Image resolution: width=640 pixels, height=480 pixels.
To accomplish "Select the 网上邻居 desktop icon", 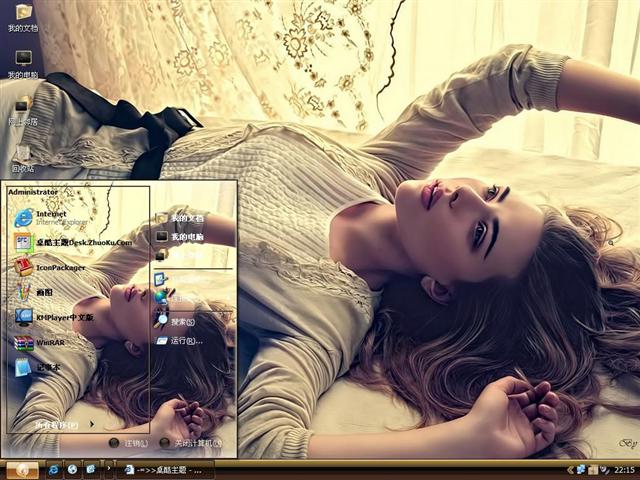I will click(x=22, y=108).
